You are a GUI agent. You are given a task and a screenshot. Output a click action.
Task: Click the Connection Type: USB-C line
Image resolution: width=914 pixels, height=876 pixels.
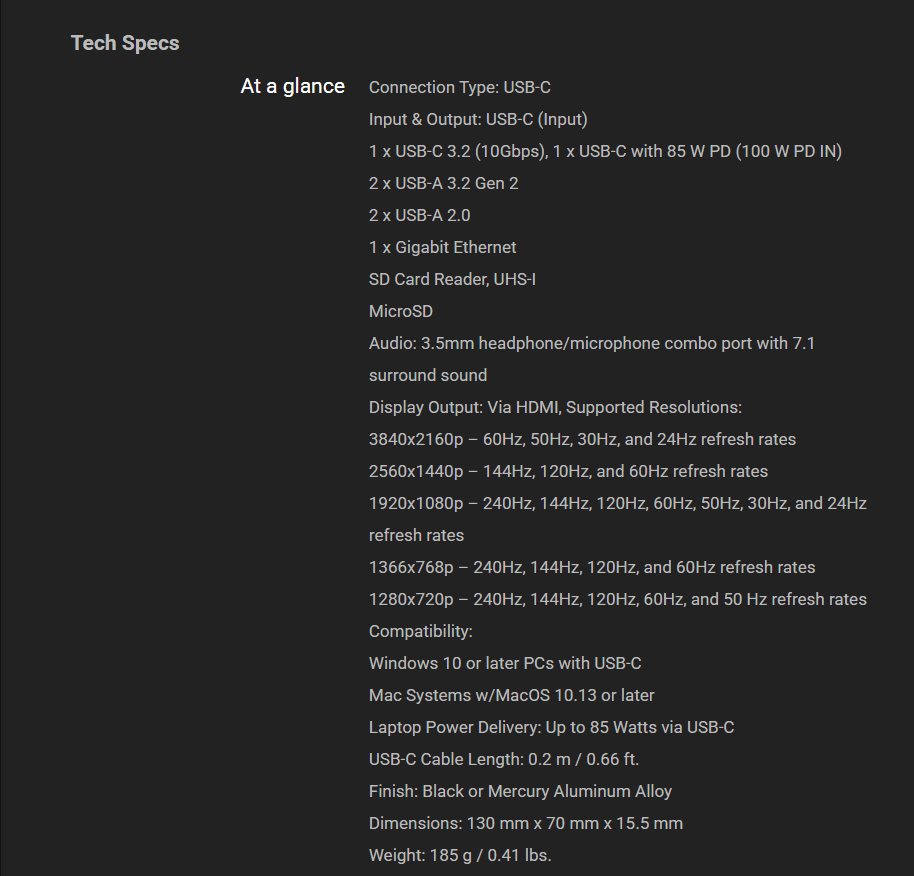click(459, 88)
